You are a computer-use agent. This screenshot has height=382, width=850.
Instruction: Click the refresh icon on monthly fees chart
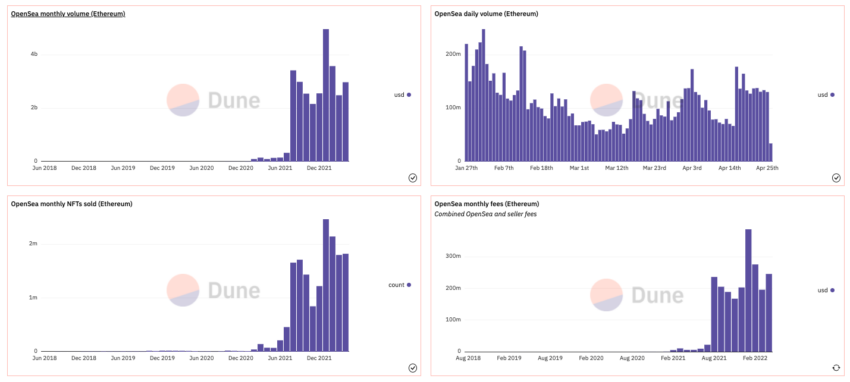click(x=836, y=368)
